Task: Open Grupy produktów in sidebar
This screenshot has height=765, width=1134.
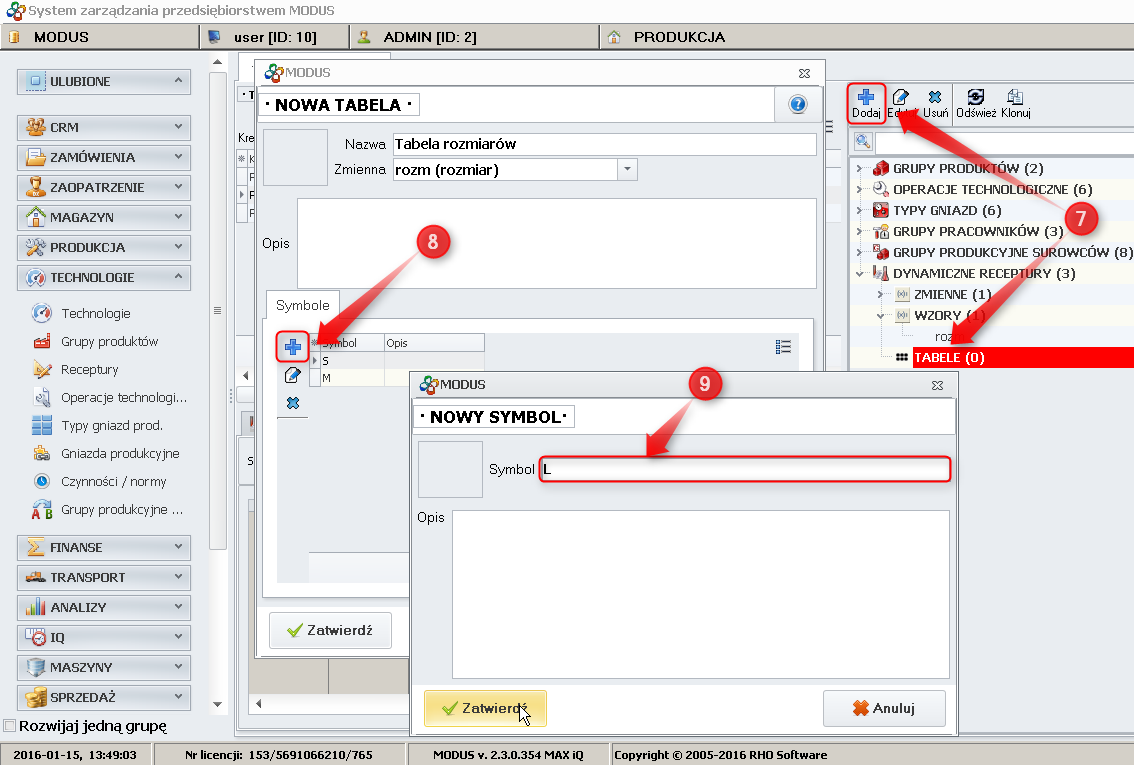Action: pos(109,341)
